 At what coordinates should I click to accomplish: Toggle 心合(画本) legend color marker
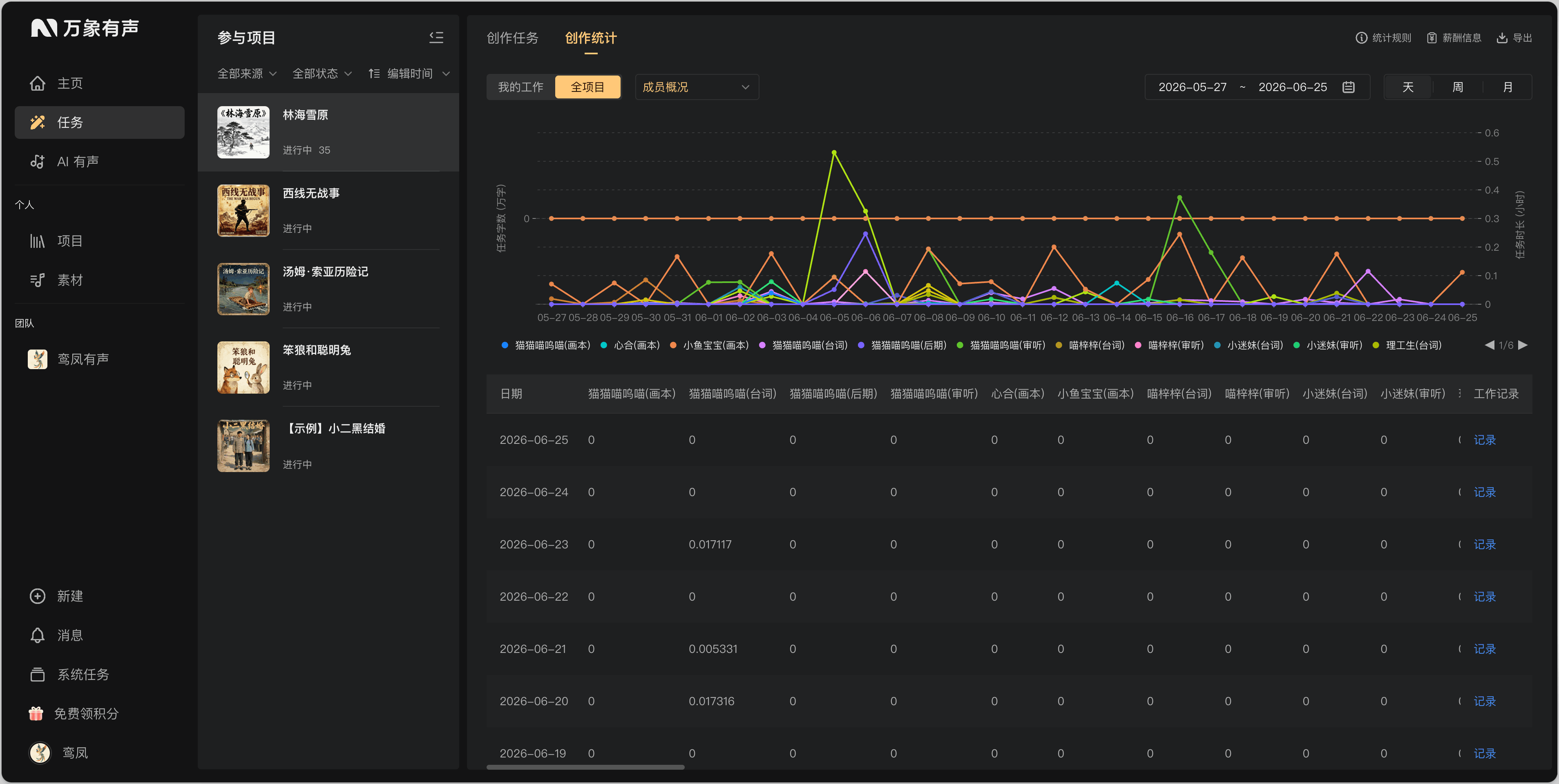604,345
